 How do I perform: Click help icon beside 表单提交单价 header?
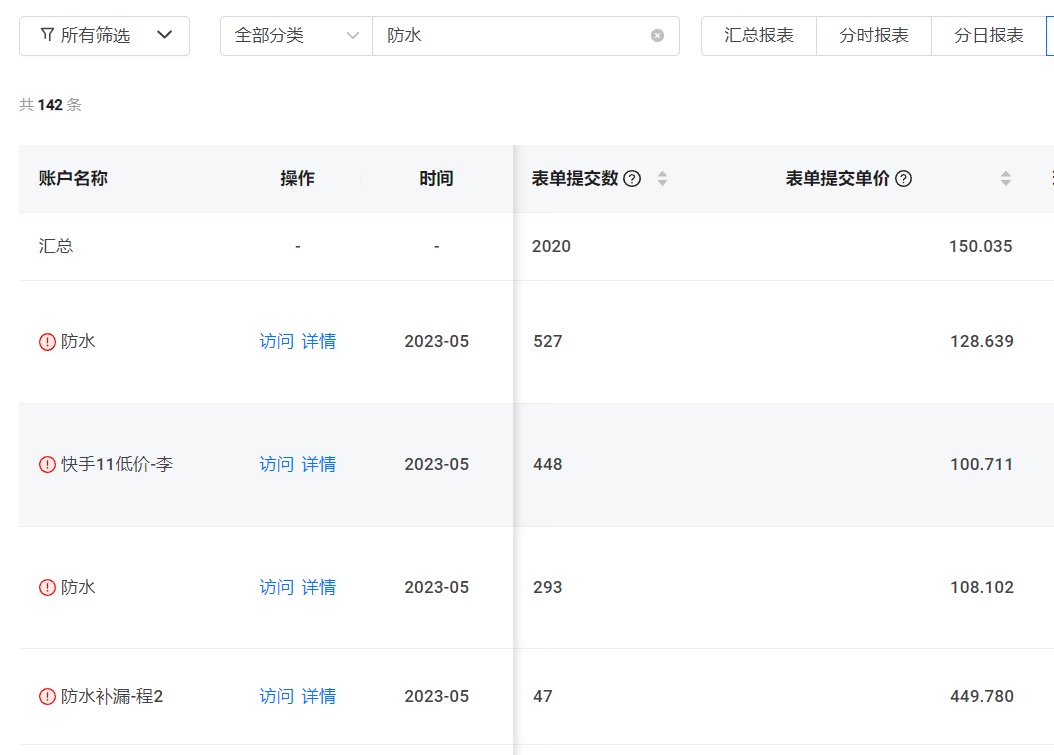[903, 179]
